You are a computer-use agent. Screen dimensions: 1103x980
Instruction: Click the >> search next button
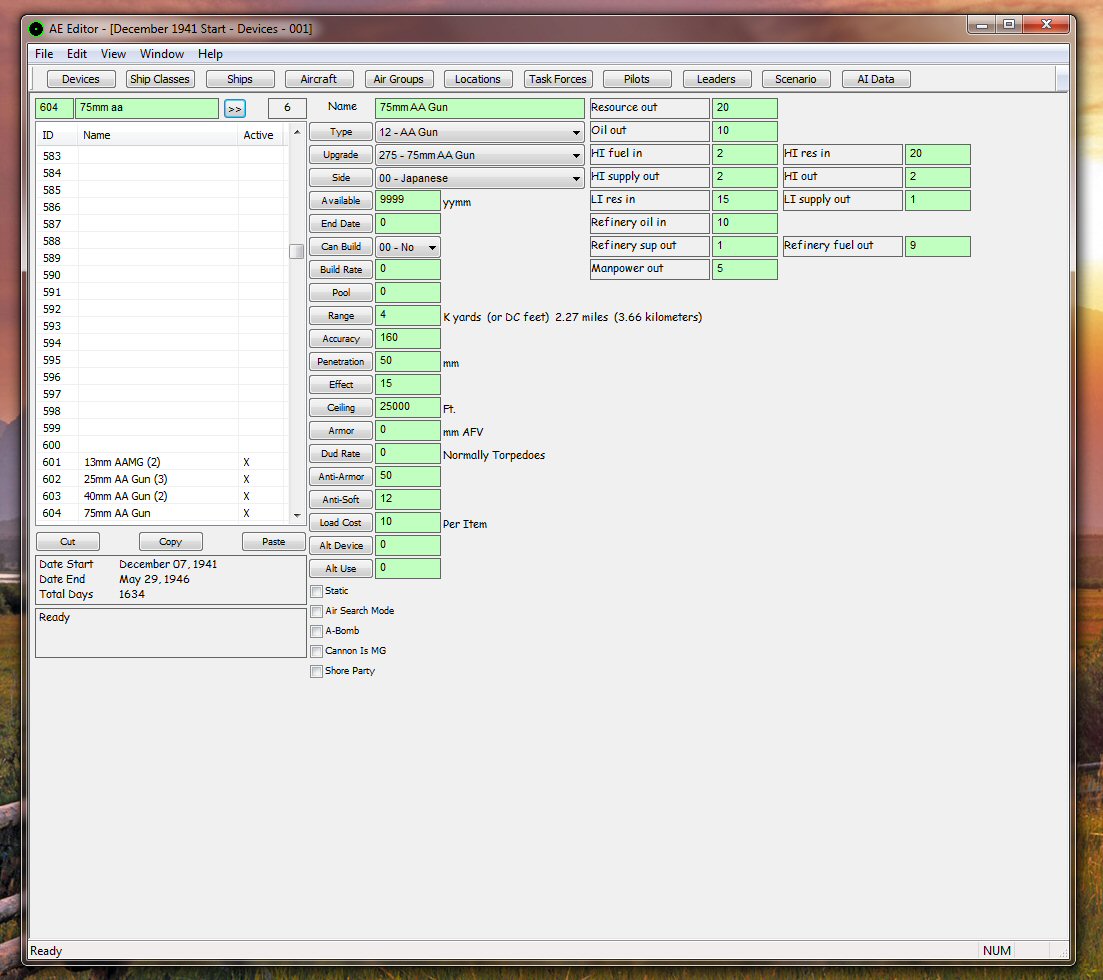coord(234,108)
